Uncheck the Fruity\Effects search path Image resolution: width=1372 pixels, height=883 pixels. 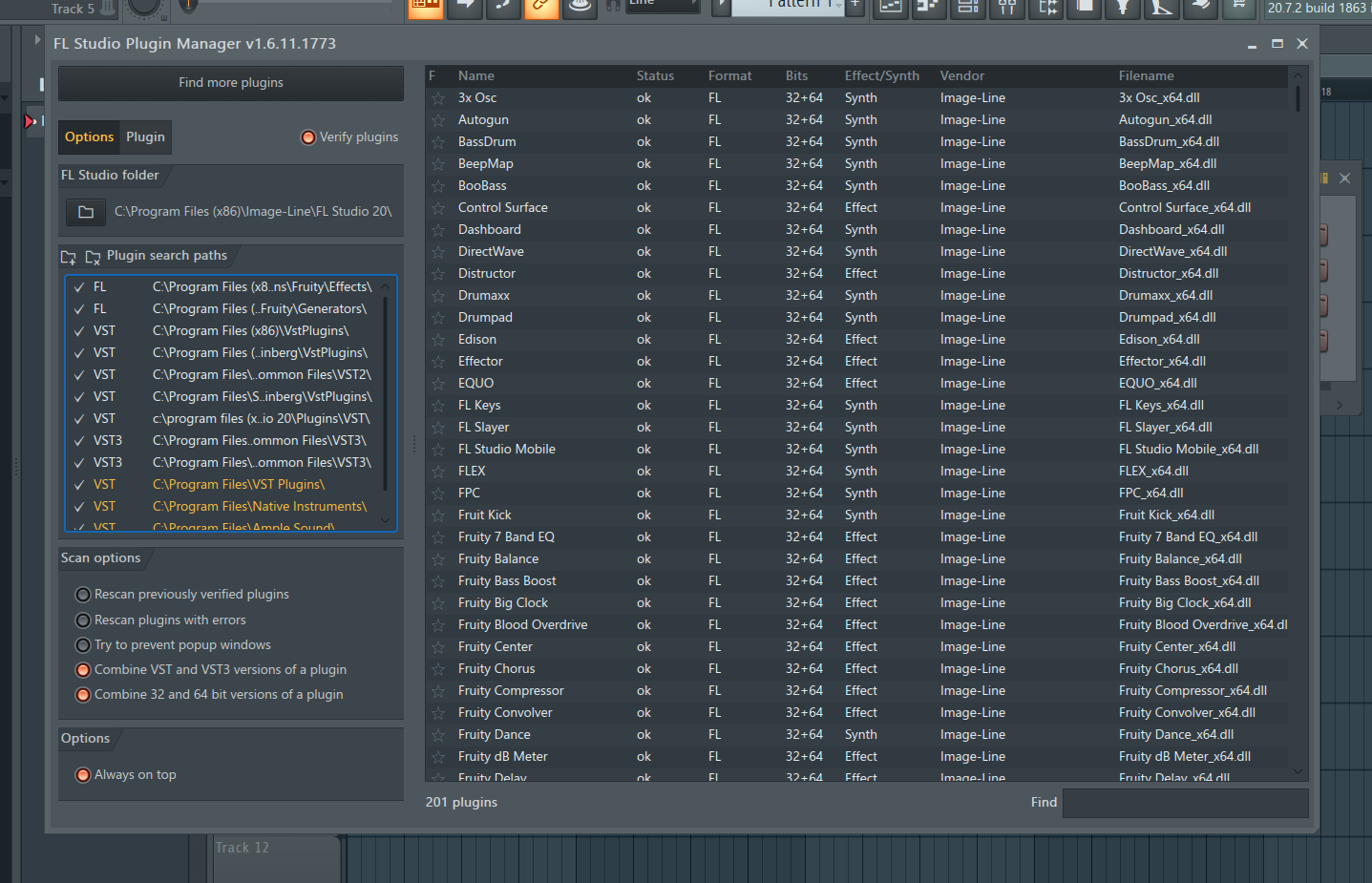[x=79, y=287]
